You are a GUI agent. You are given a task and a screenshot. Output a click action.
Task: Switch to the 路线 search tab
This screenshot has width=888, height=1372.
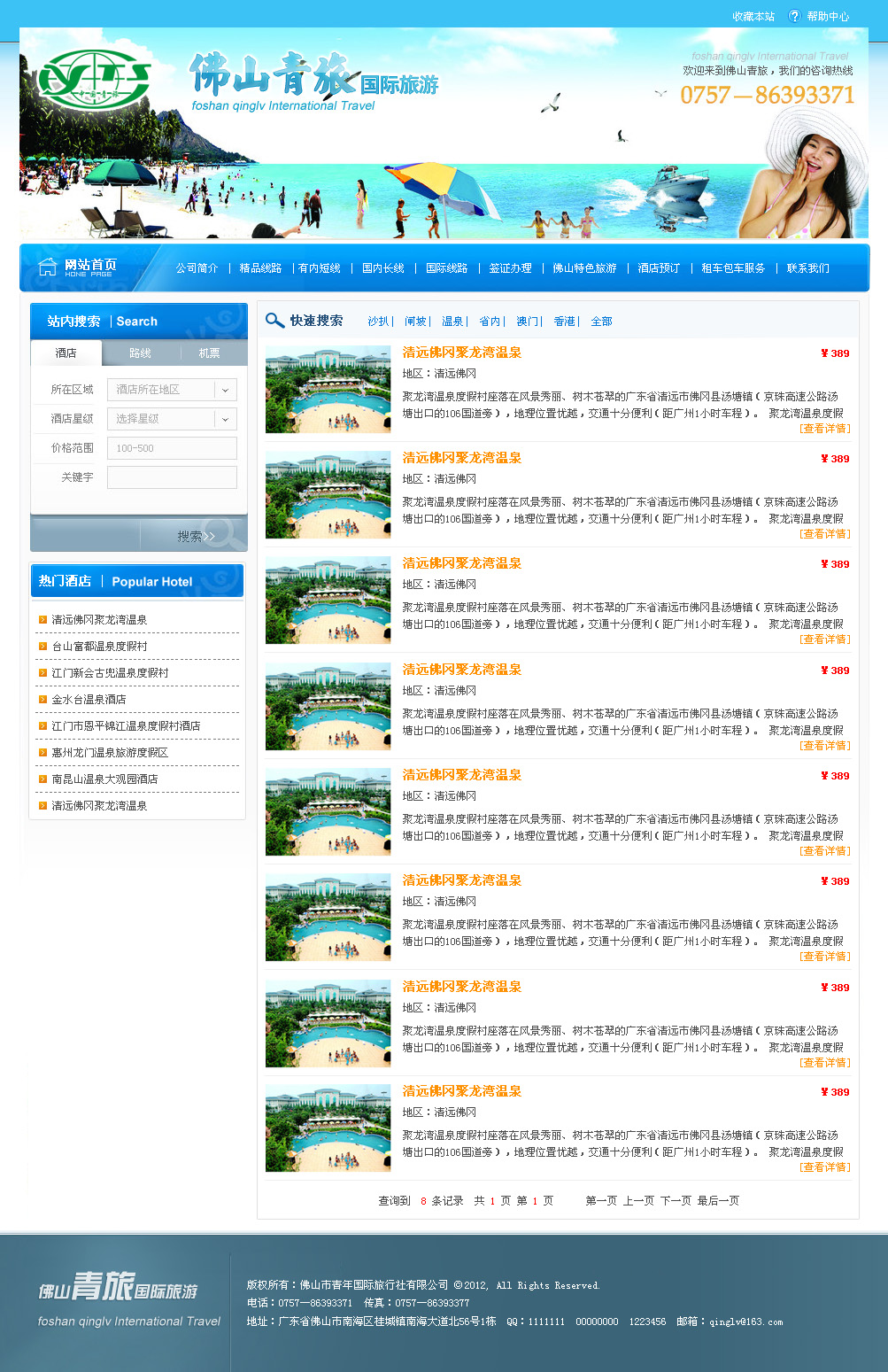coord(140,353)
